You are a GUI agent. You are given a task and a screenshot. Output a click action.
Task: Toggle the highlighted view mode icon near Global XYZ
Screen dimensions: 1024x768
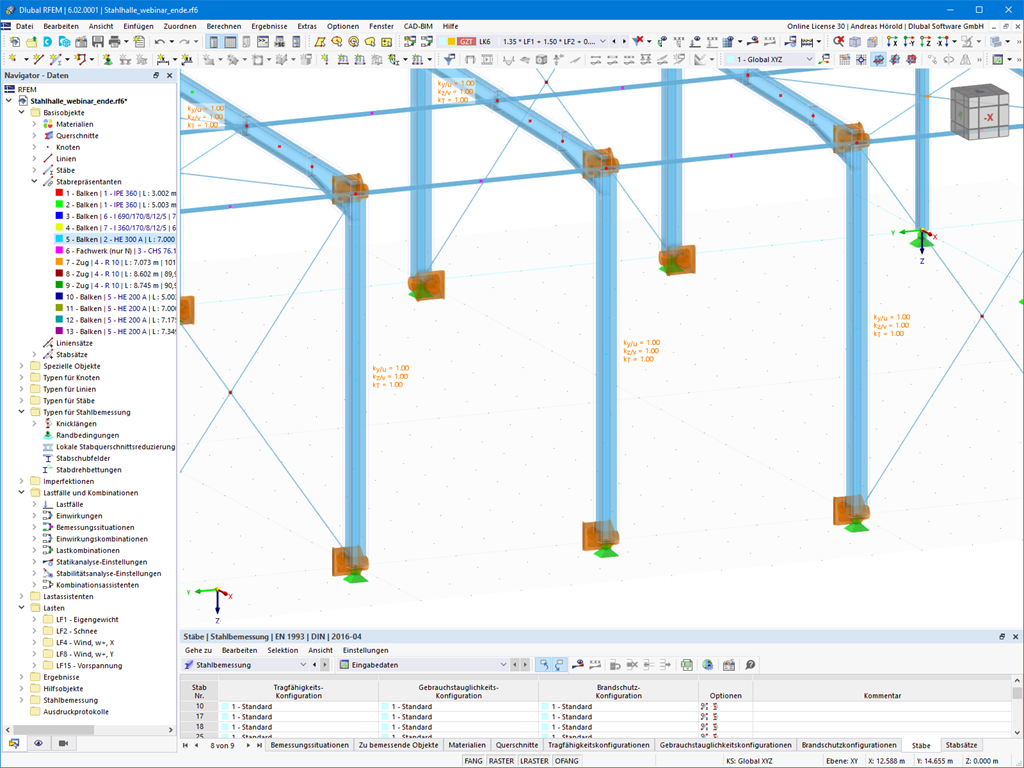click(x=878, y=59)
